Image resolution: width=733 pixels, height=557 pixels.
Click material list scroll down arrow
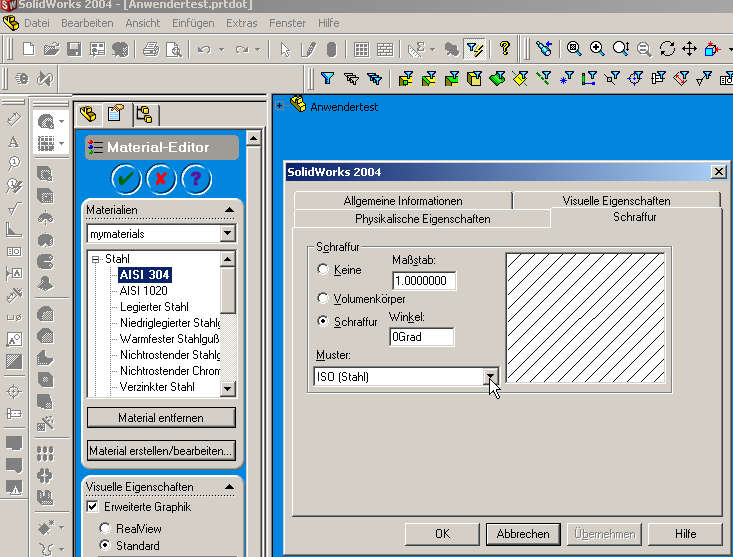227,388
